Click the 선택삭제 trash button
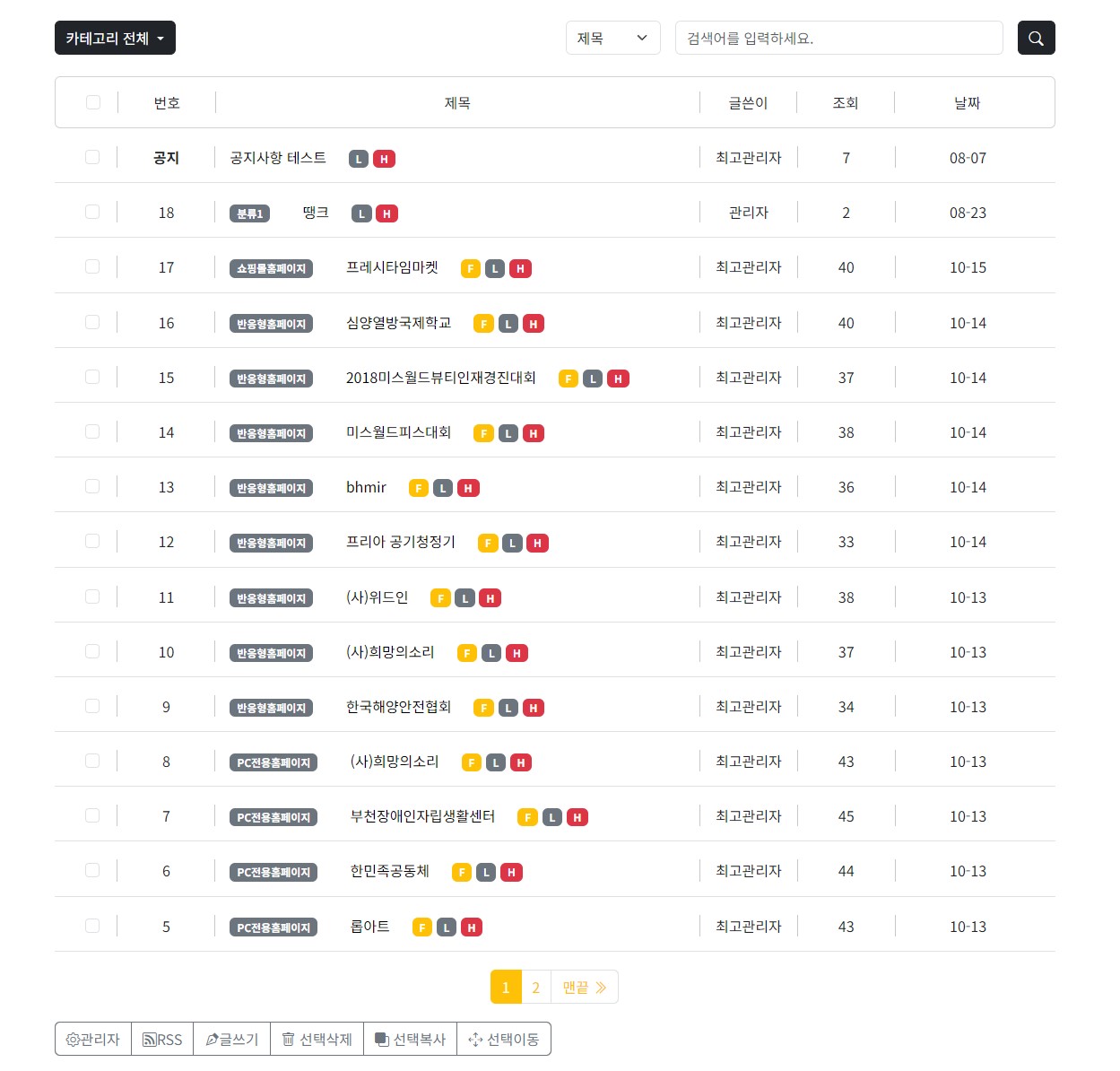The height and width of the screenshot is (1071, 1120). click(x=317, y=1039)
